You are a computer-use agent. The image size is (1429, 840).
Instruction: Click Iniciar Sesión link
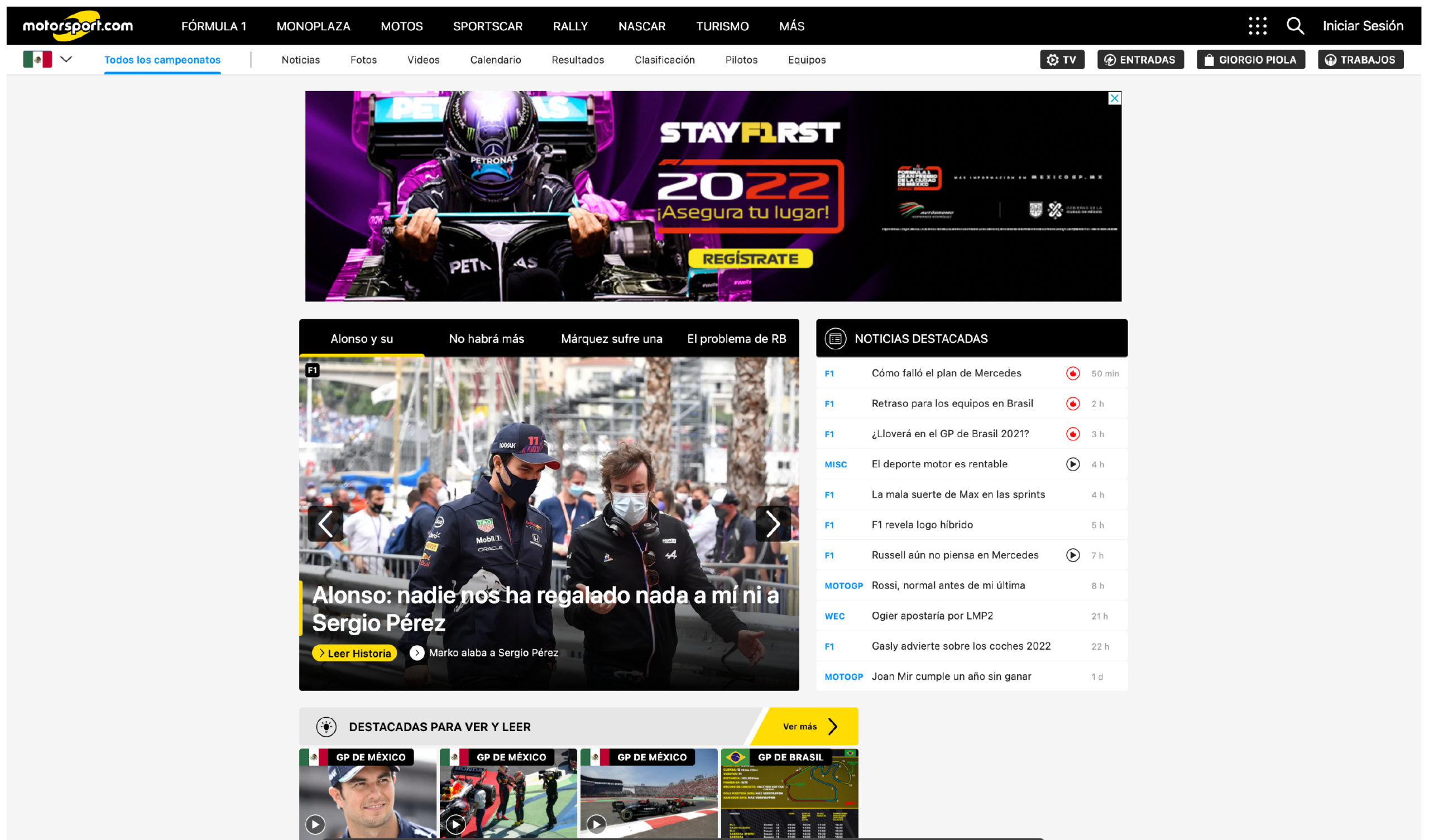point(1362,26)
